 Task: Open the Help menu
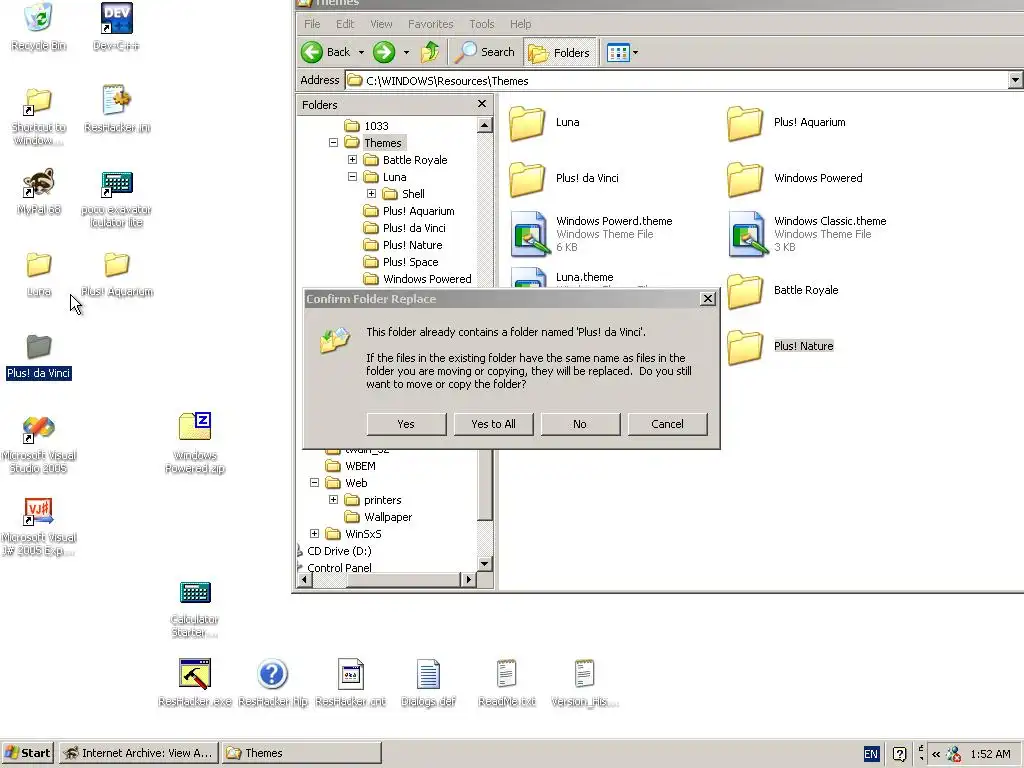pyautogui.click(x=520, y=24)
